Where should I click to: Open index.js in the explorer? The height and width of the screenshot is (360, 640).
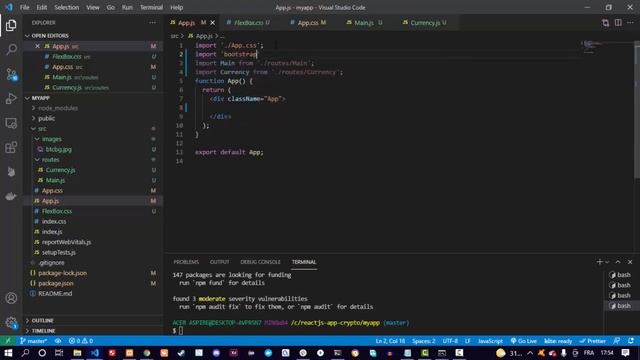[52, 232]
